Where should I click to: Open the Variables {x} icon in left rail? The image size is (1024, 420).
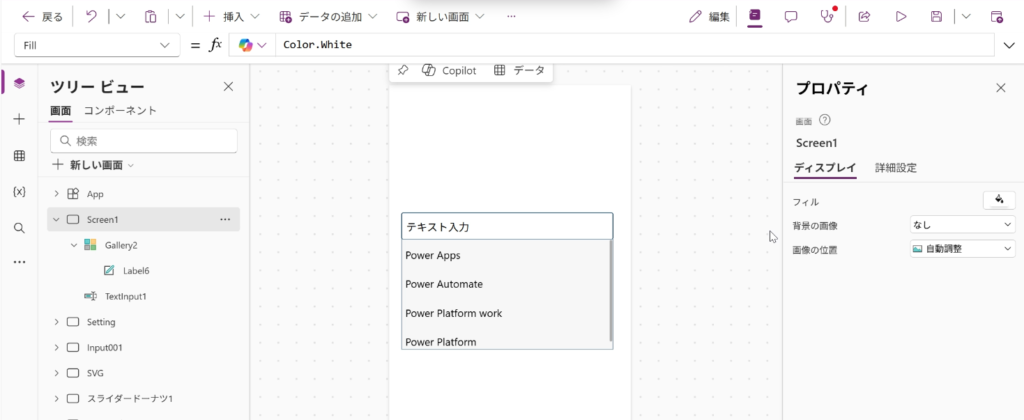click(x=19, y=191)
